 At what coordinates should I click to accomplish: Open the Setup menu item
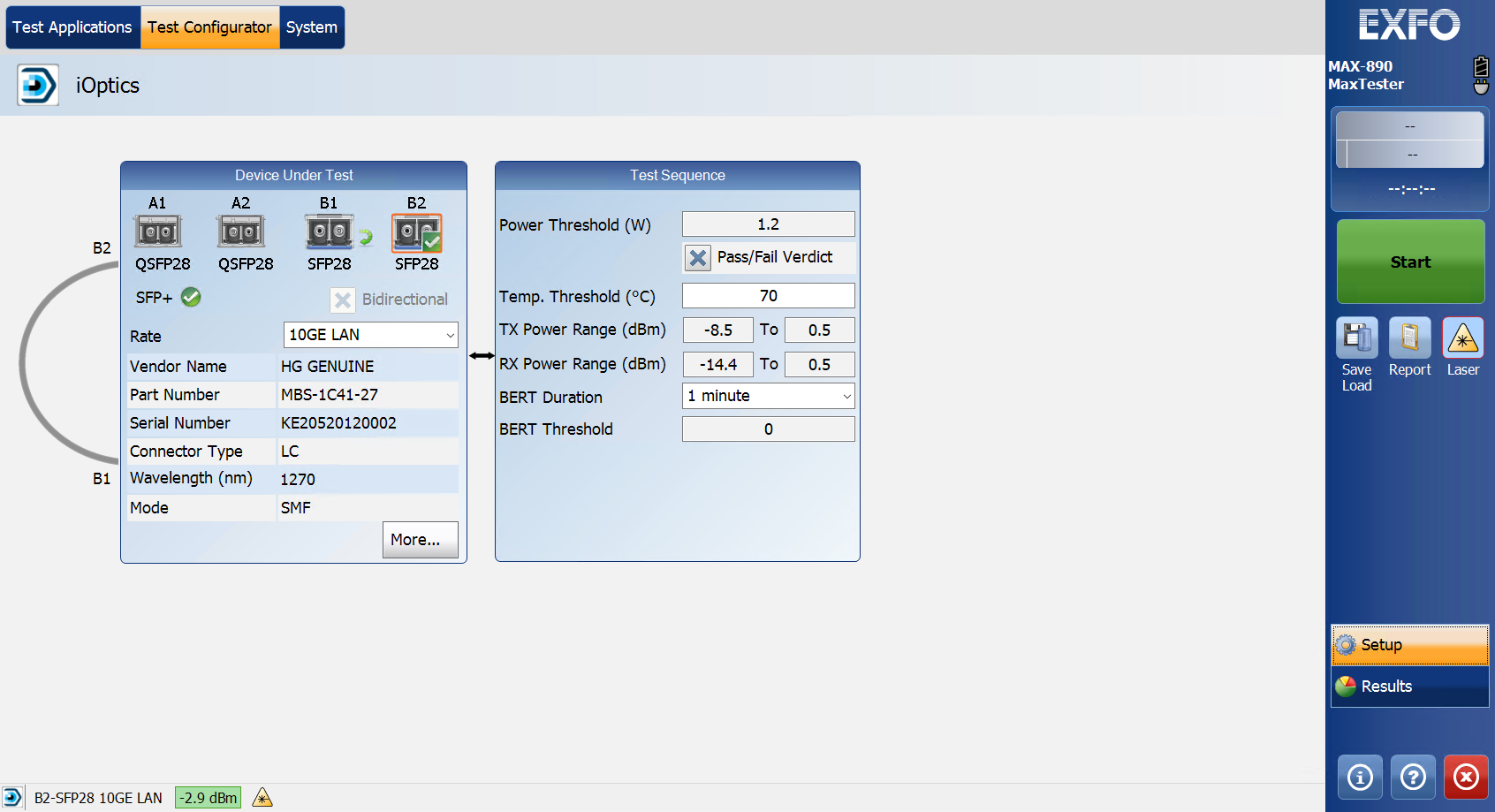(1410, 645)
